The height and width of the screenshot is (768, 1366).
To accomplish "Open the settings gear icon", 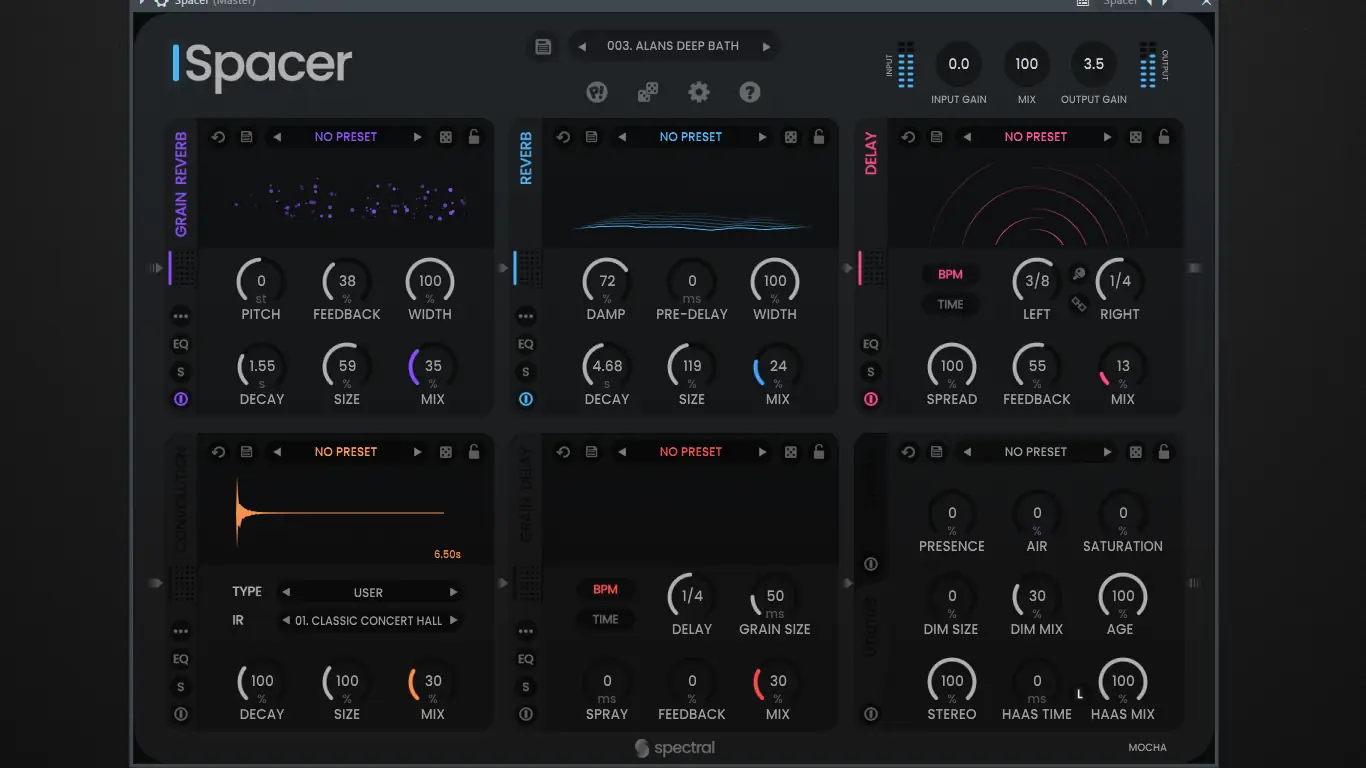I will 699,93.
